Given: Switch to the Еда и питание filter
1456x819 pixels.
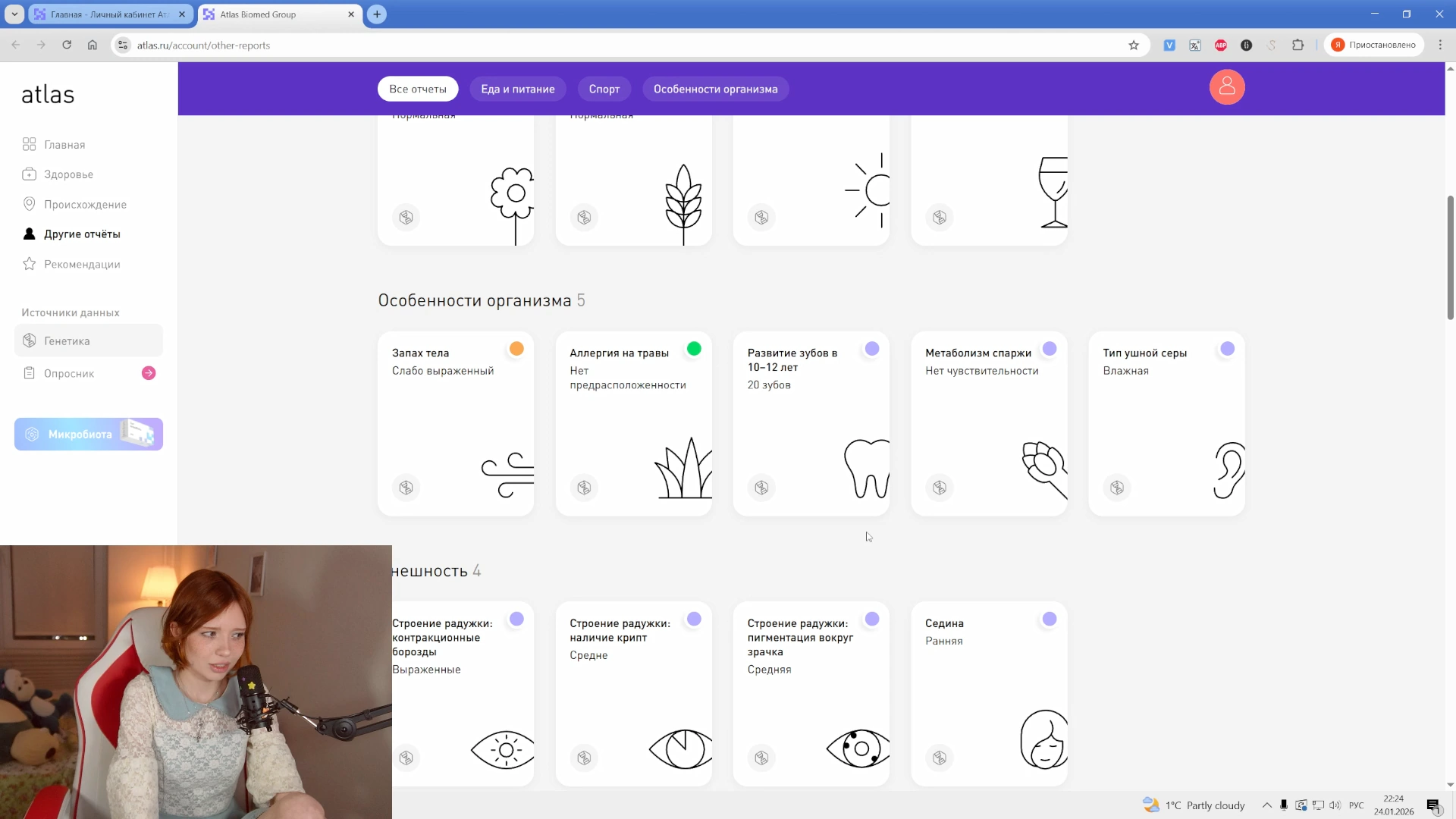Looking at the screenshot, I should (x=518, y=89).
